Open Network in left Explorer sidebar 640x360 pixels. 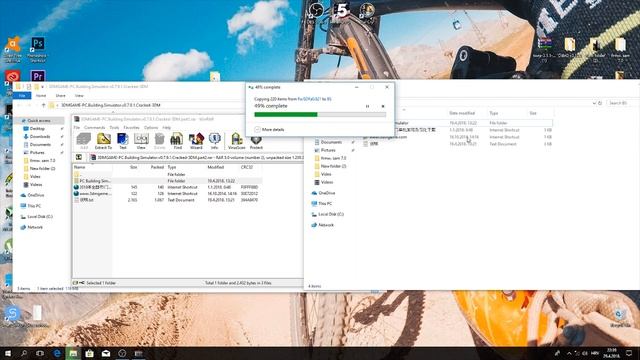(x=35, y=227)
